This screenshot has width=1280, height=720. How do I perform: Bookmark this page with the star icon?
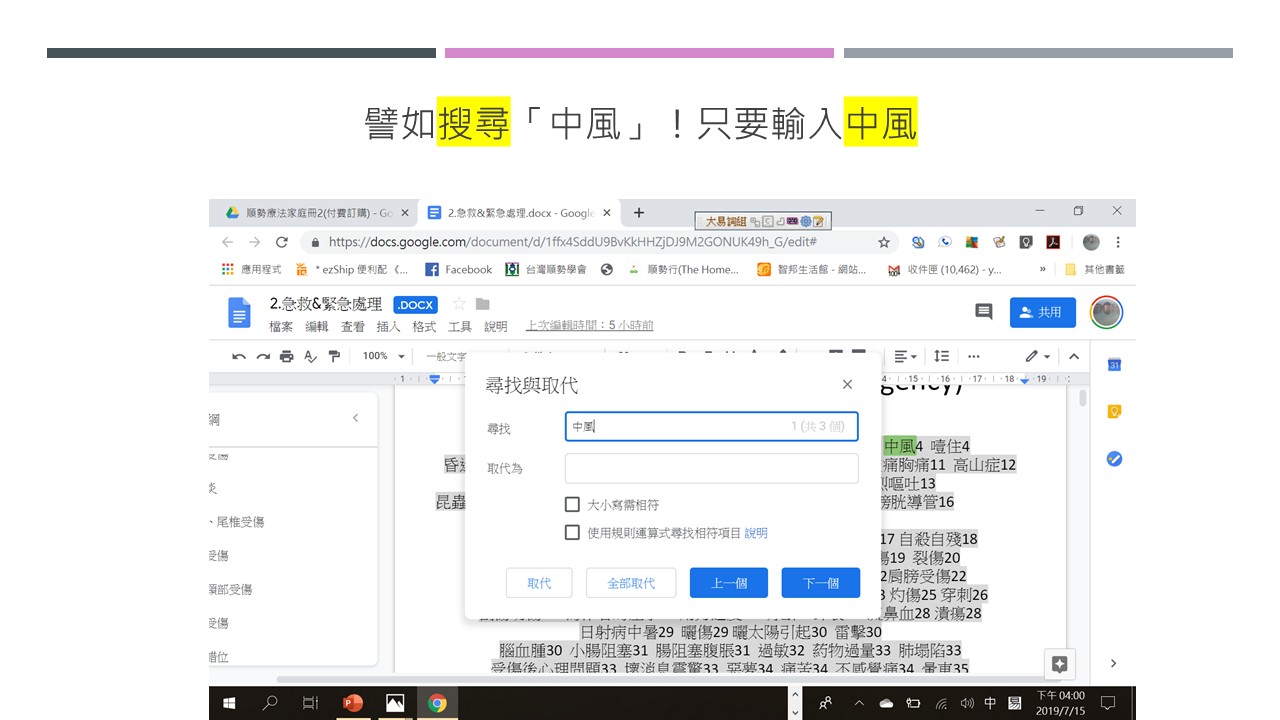[884, 242]
